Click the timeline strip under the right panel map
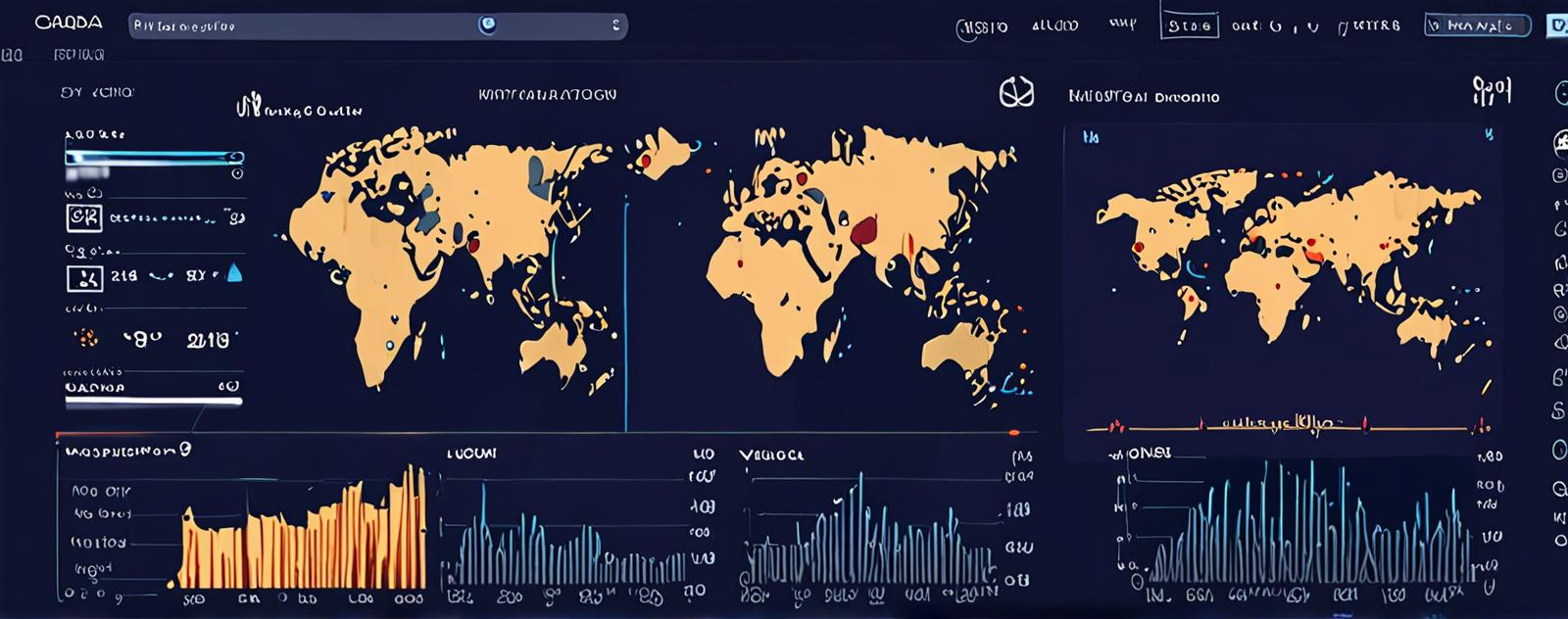Viewport: 1568px width, 619px height. point(1289,426)
